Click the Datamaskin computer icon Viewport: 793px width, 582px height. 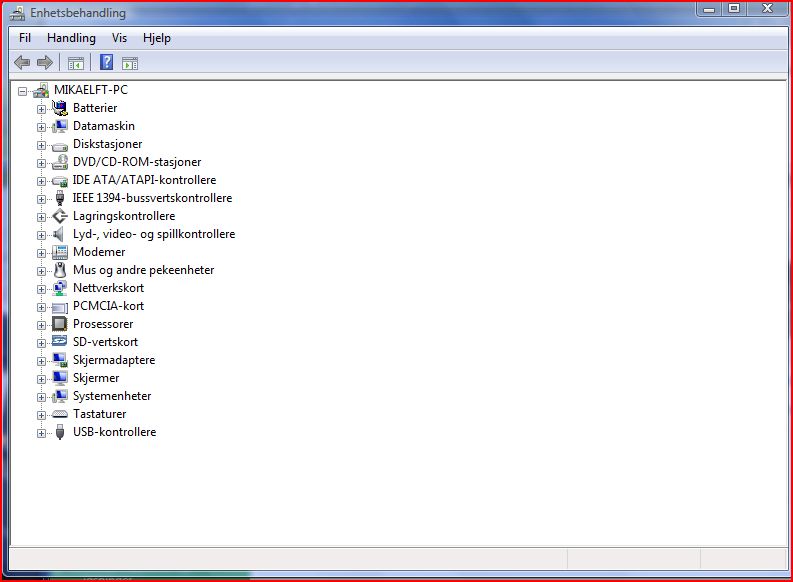pyautogui.click(x=60, y=126)
